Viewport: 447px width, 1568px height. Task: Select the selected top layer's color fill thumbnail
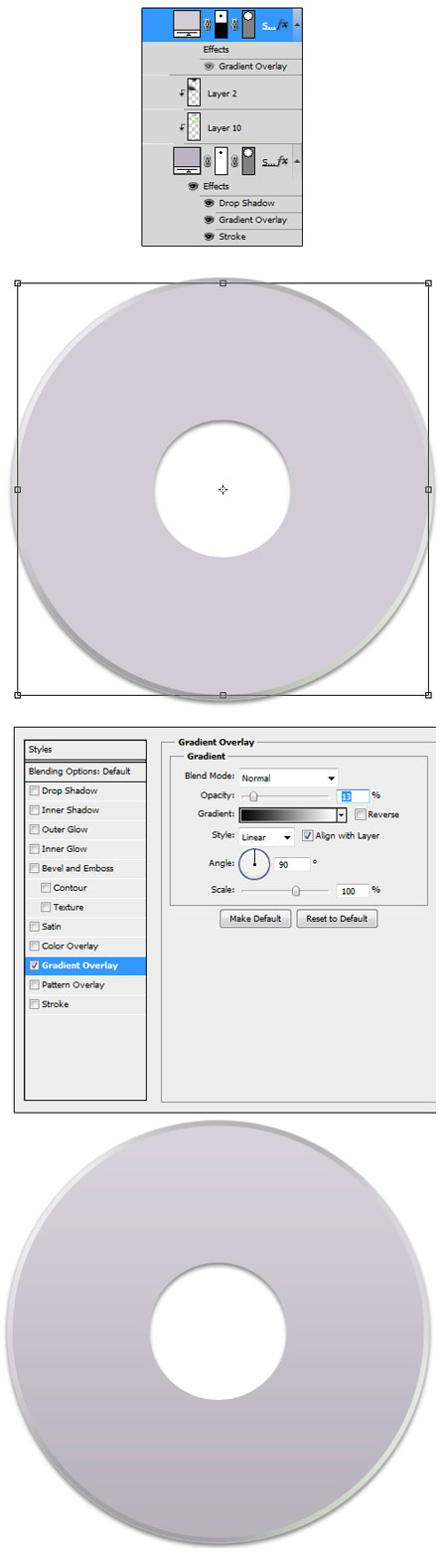coord(187,24)
